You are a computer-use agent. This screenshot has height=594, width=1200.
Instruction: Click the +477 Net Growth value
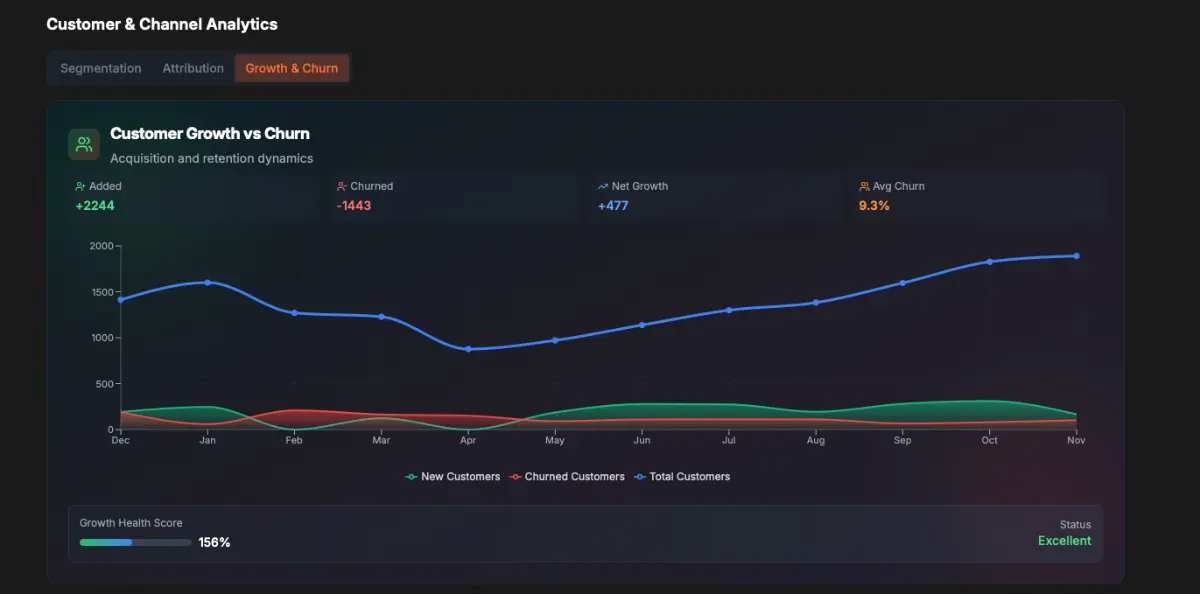coord(611,205)
